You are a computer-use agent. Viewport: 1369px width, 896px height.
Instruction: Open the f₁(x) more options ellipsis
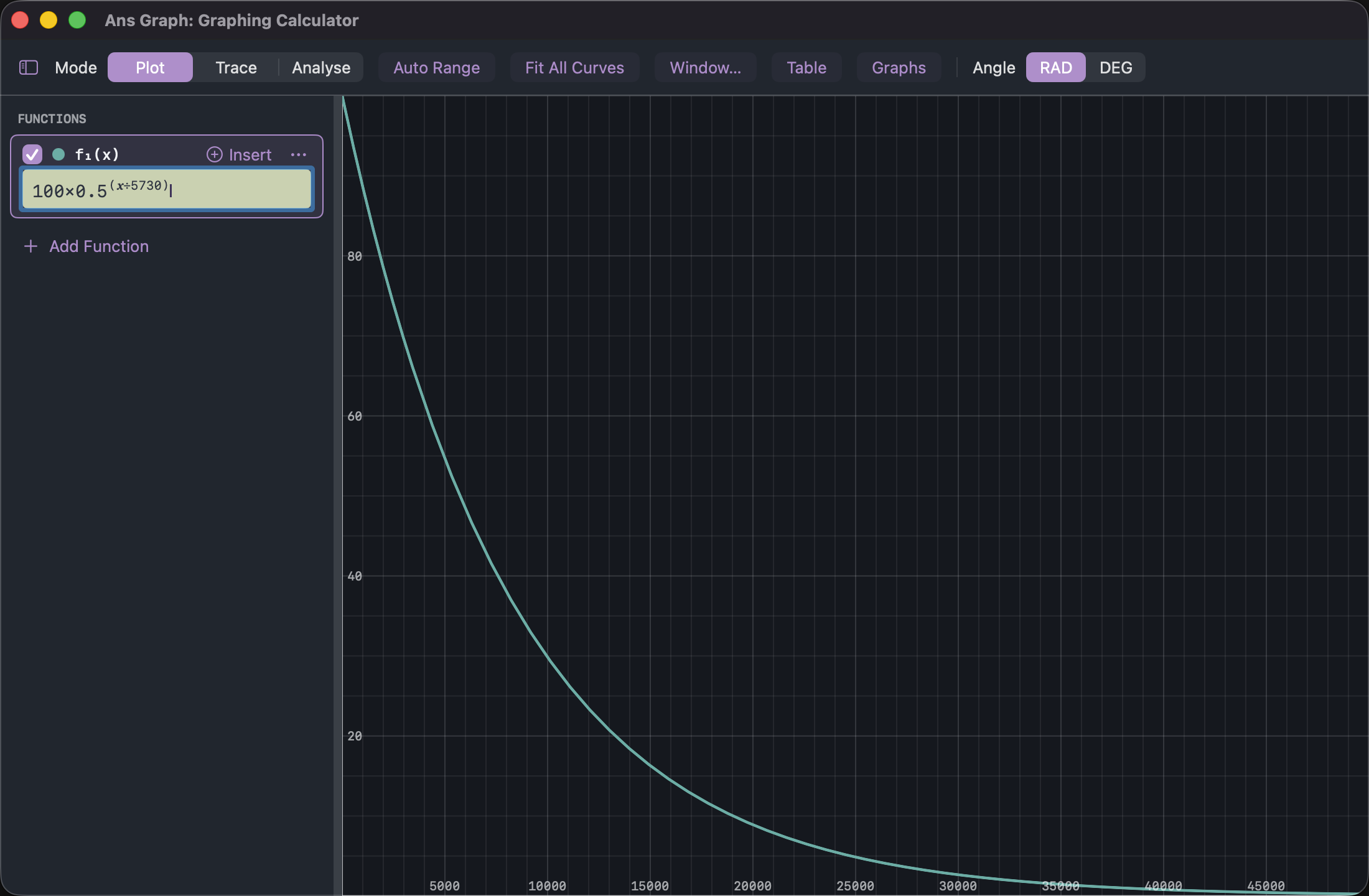point(298,154)
